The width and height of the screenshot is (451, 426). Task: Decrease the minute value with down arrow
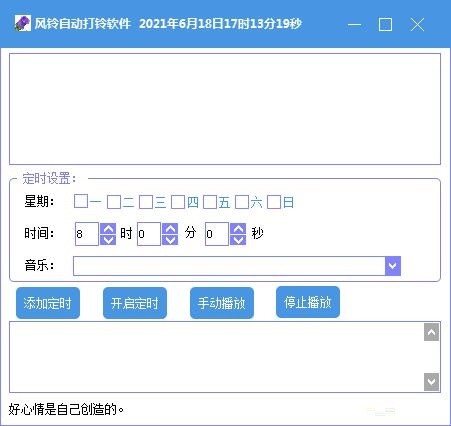[170, 240]
